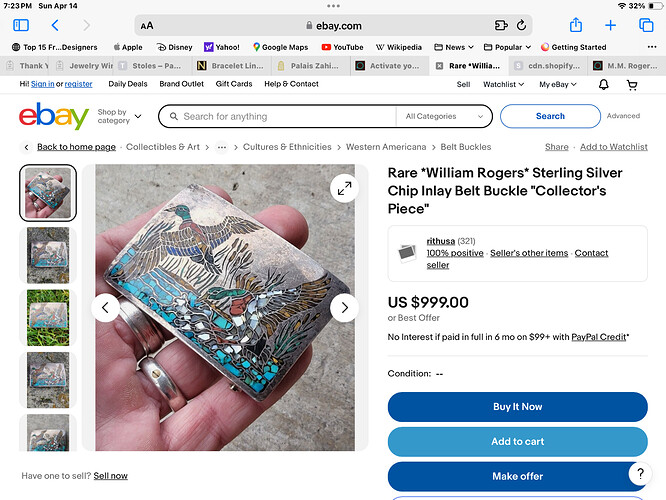Open eBay notifications bell
Viewport: 666px width, 500px height.
pos(604,85)
